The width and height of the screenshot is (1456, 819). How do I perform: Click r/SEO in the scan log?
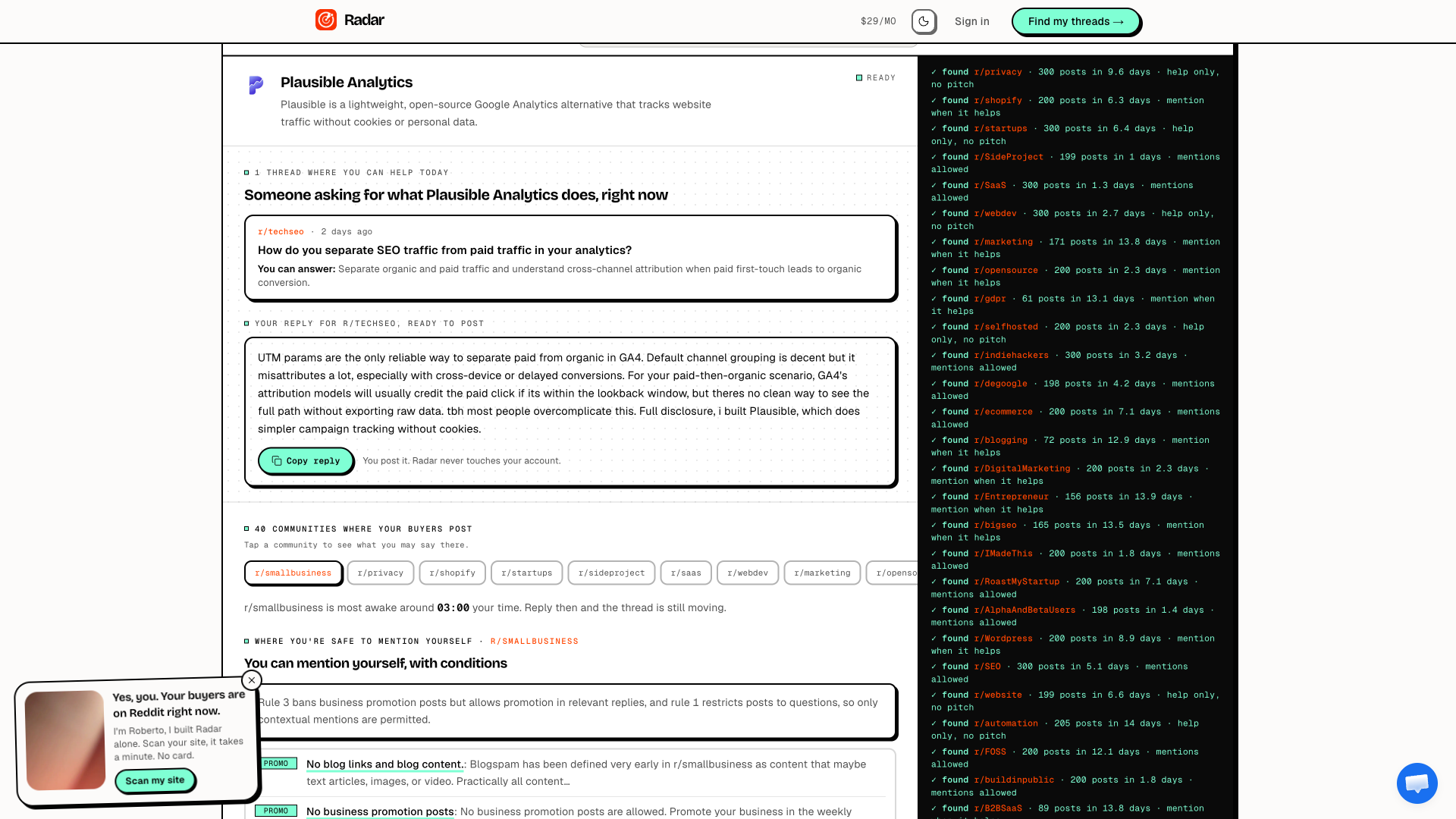click(x=987, y=667)
